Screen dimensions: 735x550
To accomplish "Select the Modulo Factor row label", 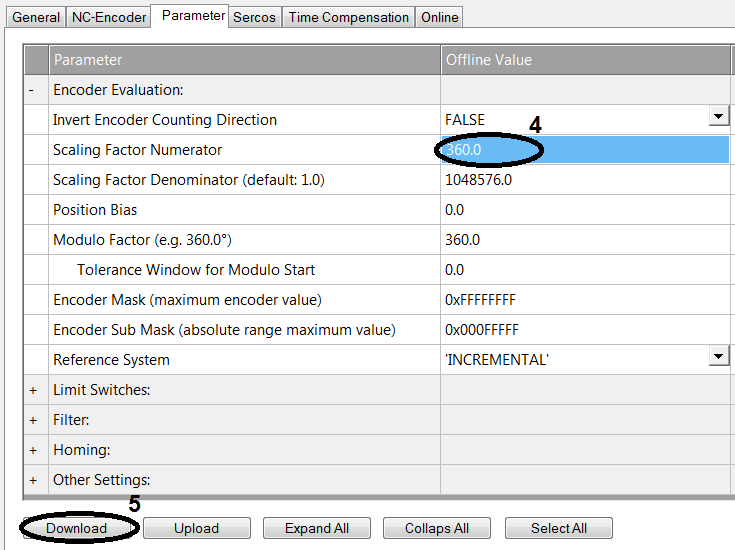I will click(x=142, y=240).
